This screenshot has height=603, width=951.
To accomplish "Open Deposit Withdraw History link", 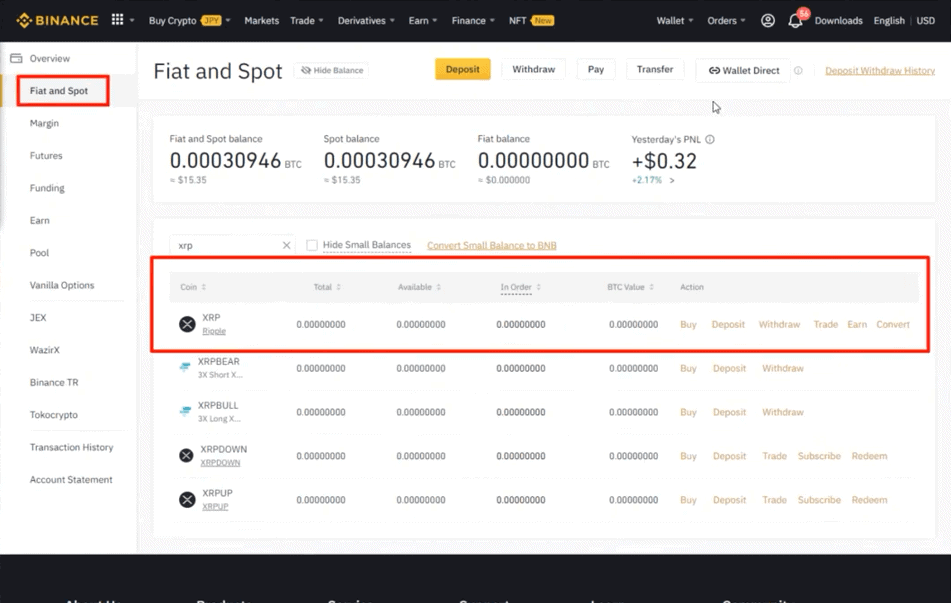I will coord(879,70).
